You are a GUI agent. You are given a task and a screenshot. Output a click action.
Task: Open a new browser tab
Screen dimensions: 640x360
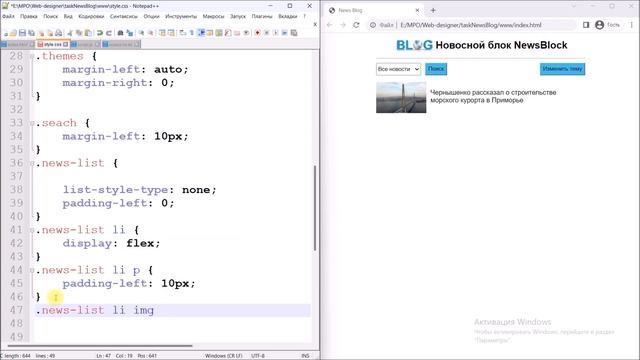click(x=433, y=10)
